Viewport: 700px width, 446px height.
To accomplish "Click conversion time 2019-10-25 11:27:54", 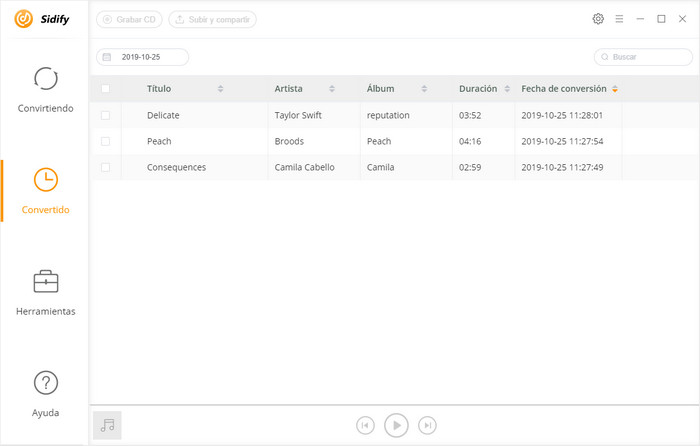I will coord(562,141).
